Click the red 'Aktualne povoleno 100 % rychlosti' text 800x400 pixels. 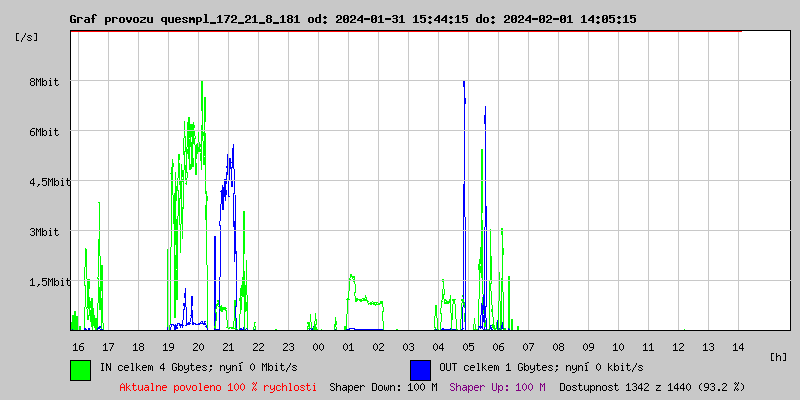click(218, 387)
